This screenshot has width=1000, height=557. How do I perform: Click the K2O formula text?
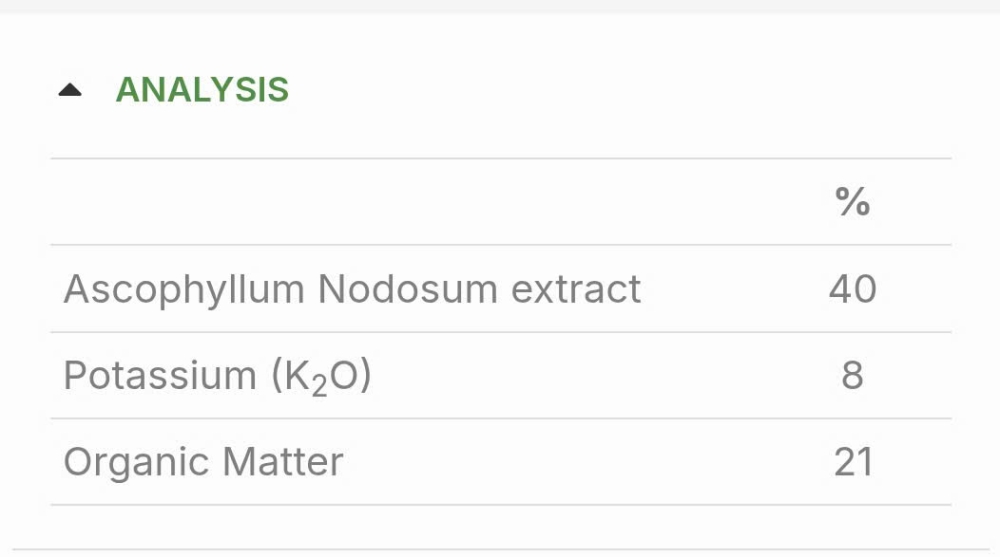[322, 376]
